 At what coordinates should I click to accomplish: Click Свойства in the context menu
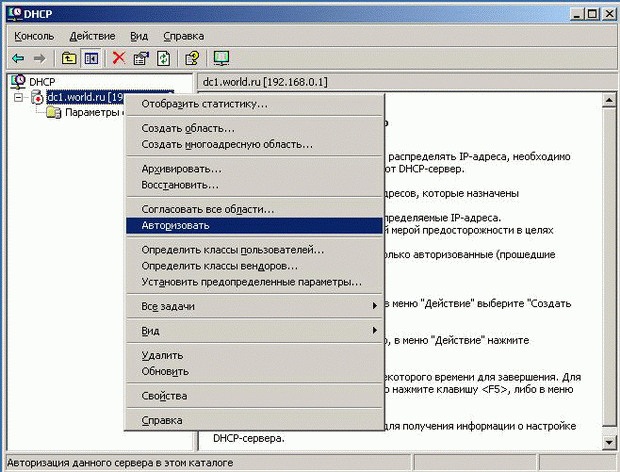[164, 396]
